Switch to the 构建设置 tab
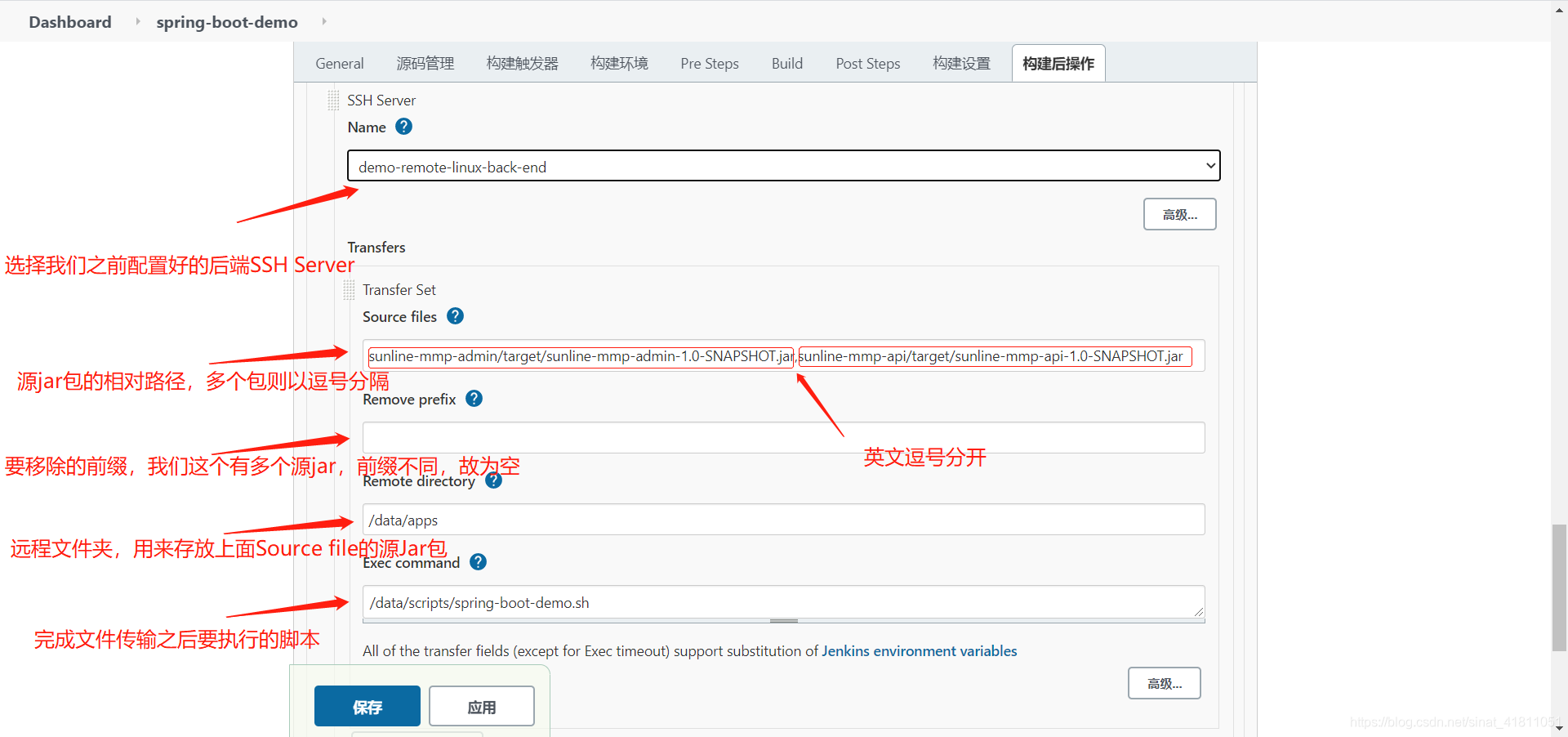Image resolution: width=1568 pixels, height=737 pixels. (x=961, y=64)
